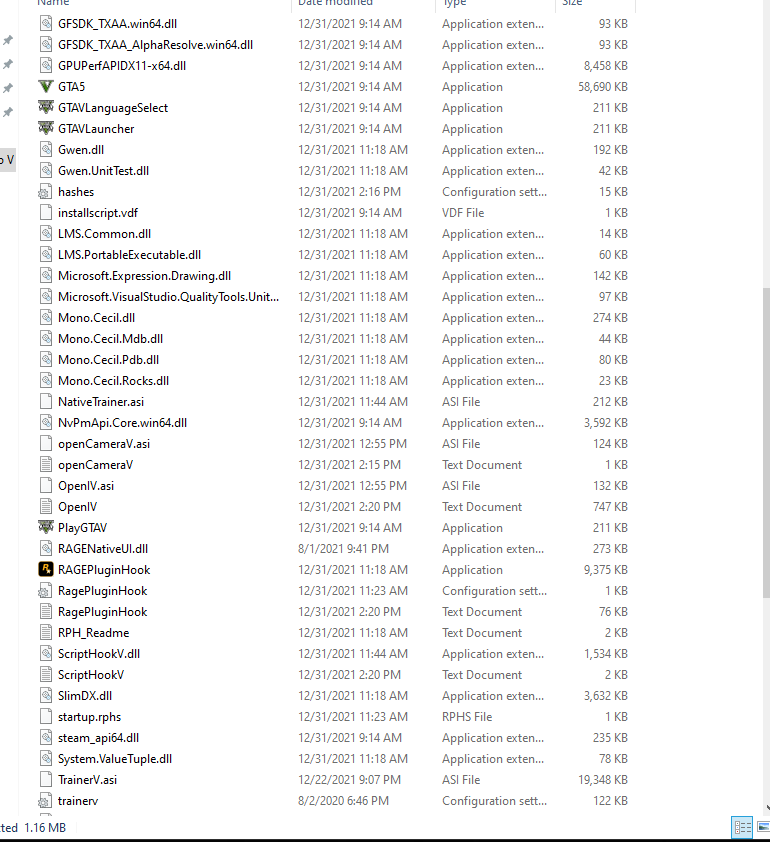770x842 pixels.
Task: Click the GTAVLauncher application icon
Action: 46,128
